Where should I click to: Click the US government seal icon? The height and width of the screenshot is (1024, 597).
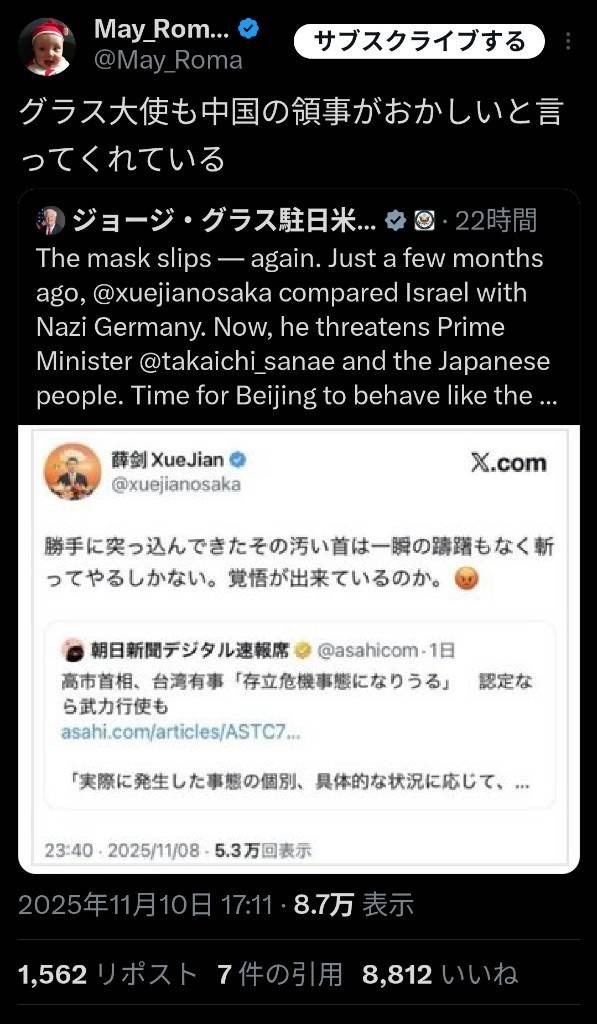422,221
